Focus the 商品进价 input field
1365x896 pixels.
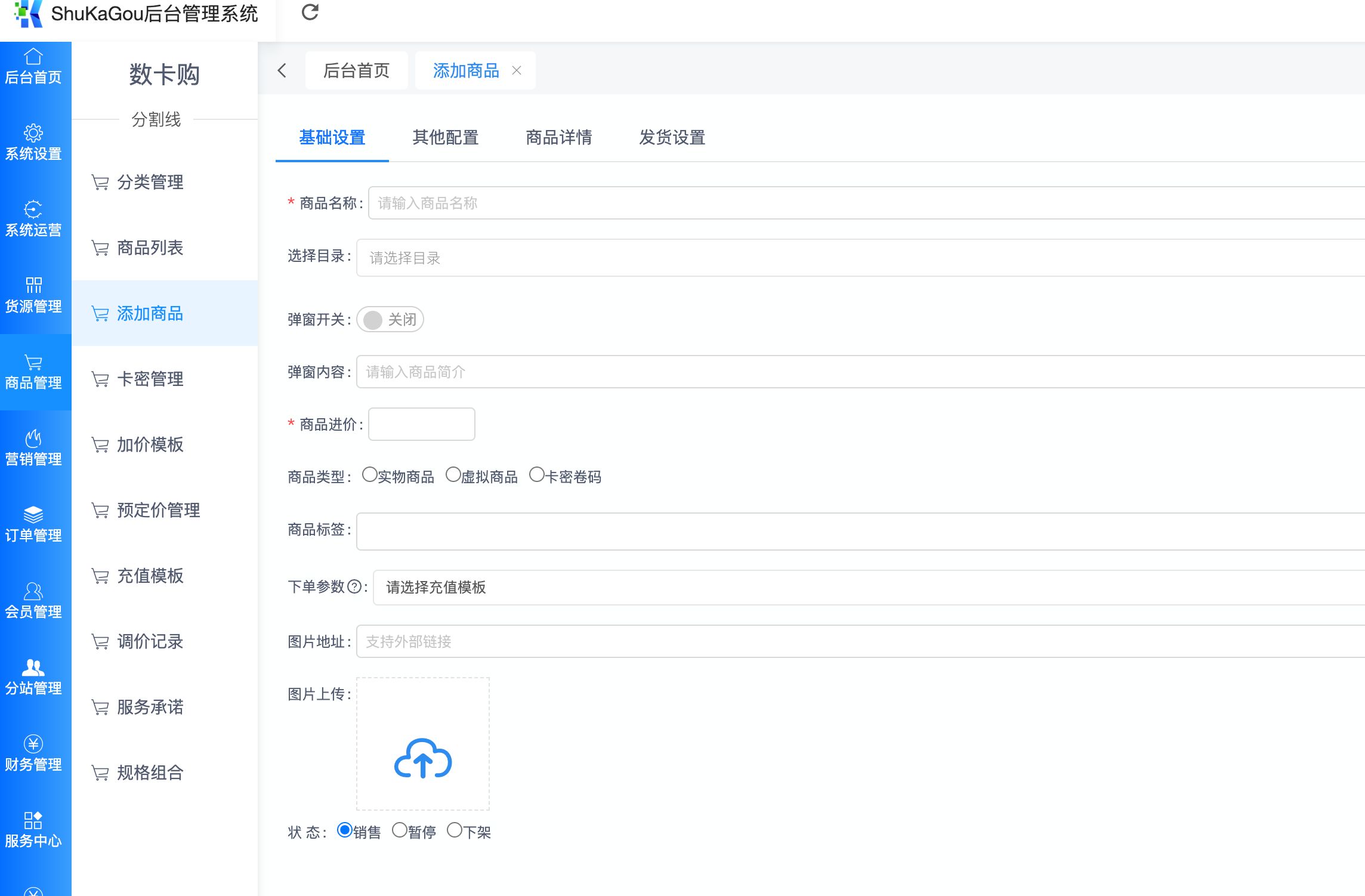coord(422,424)
